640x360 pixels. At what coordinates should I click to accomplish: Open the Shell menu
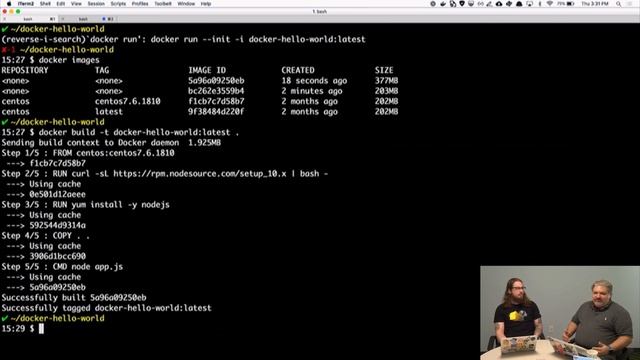[45, 4]
